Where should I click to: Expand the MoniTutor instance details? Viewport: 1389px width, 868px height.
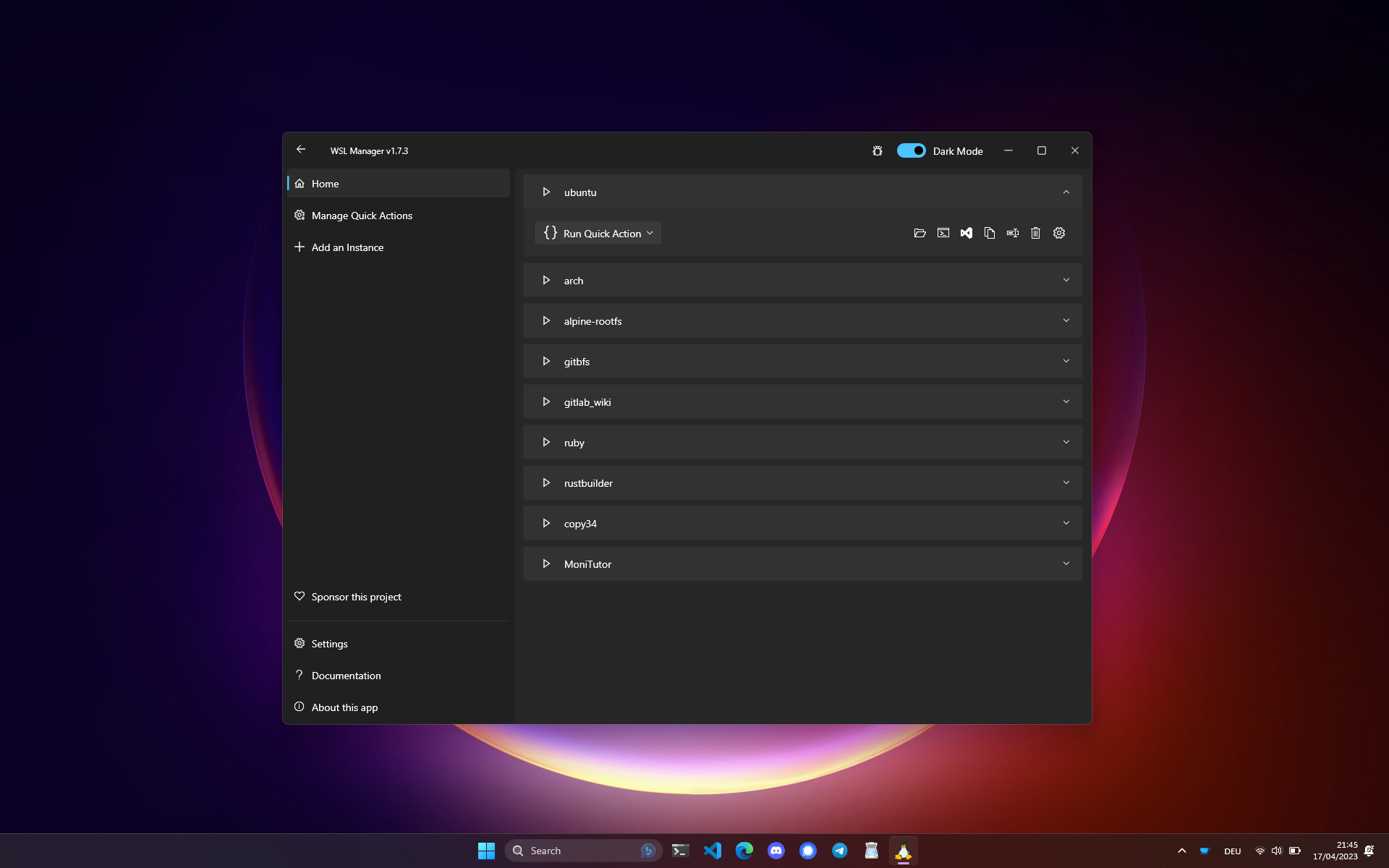click(x=1065, y=564)
